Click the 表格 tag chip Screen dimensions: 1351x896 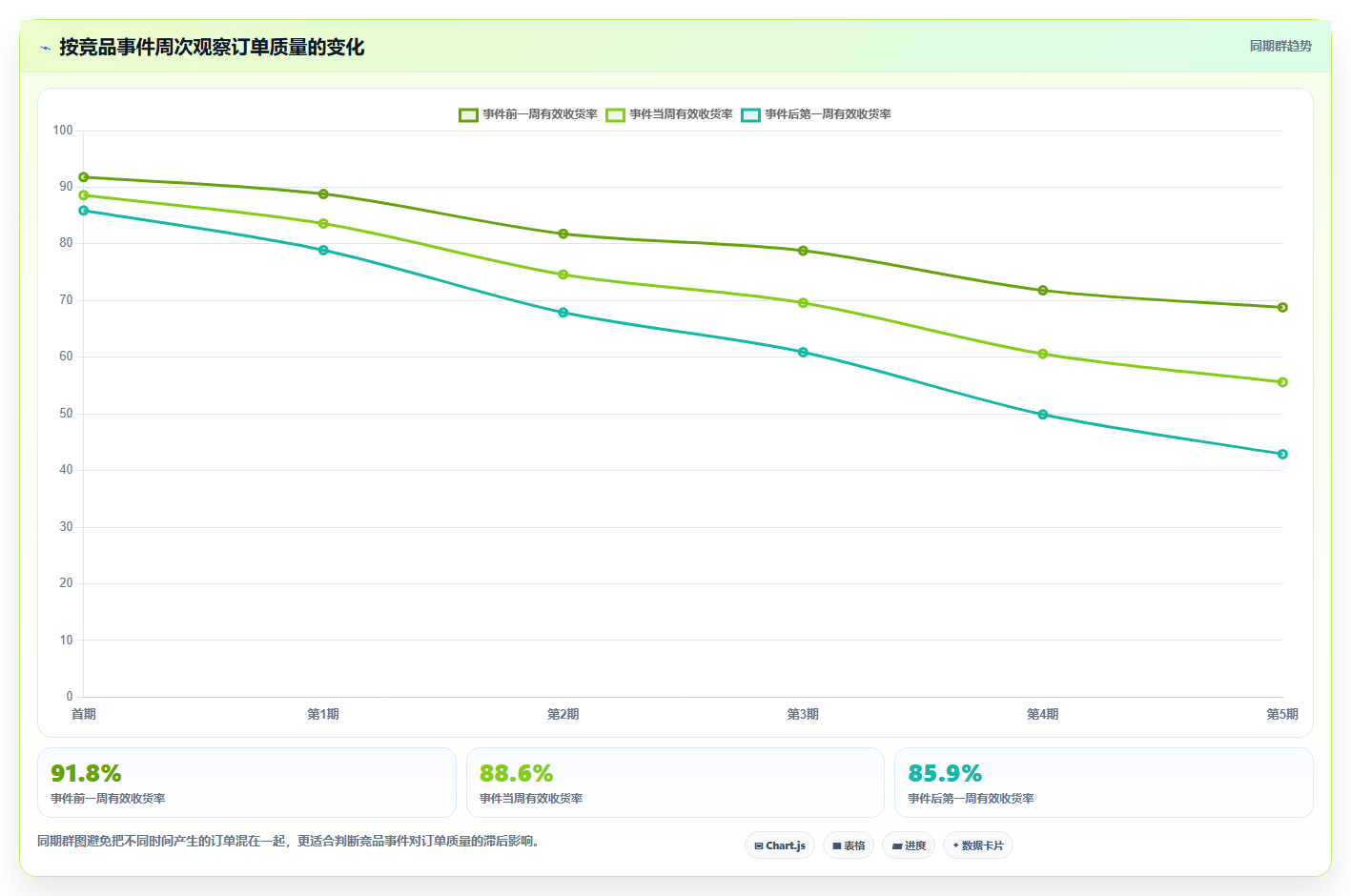pyautogui.click(x=849, y=845)
